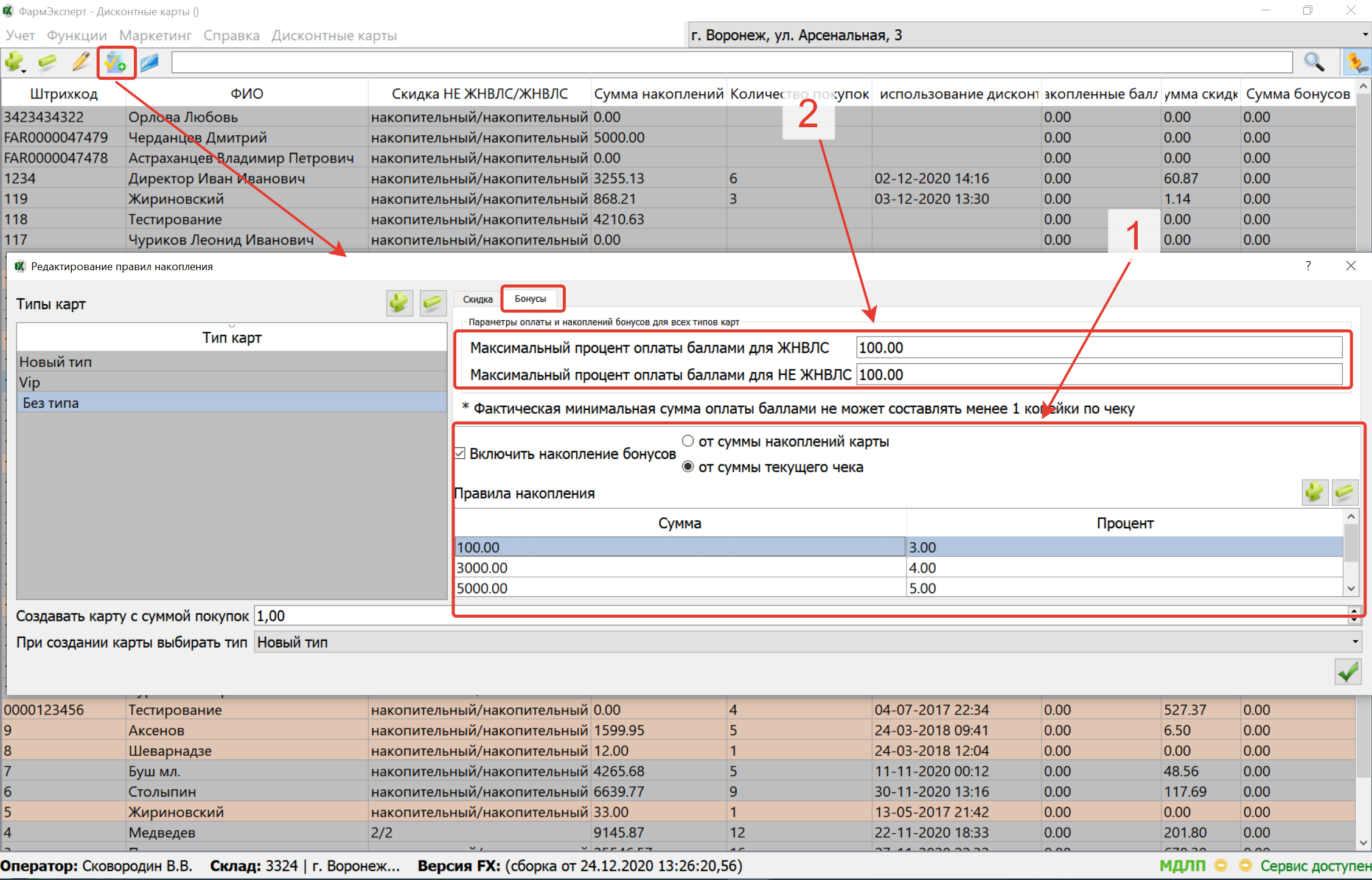
Task: Confirm dialog with green checkmark button
Action: coord(1348,671)
